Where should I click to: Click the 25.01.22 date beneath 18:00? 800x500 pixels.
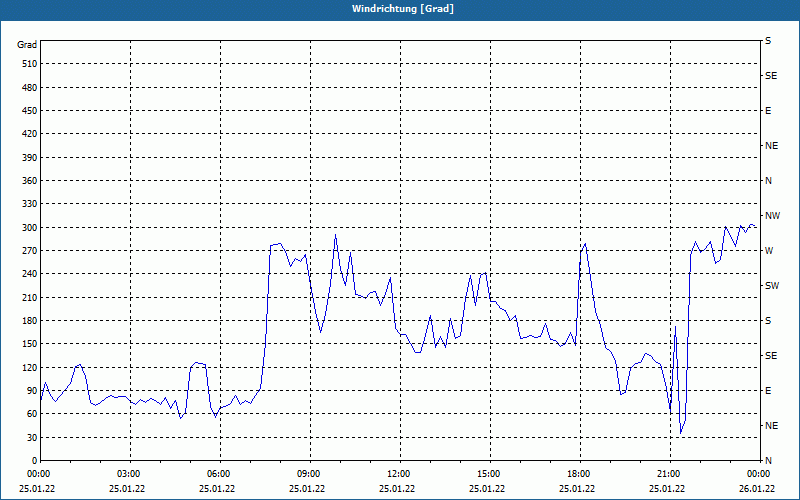[x=577, y=488]
